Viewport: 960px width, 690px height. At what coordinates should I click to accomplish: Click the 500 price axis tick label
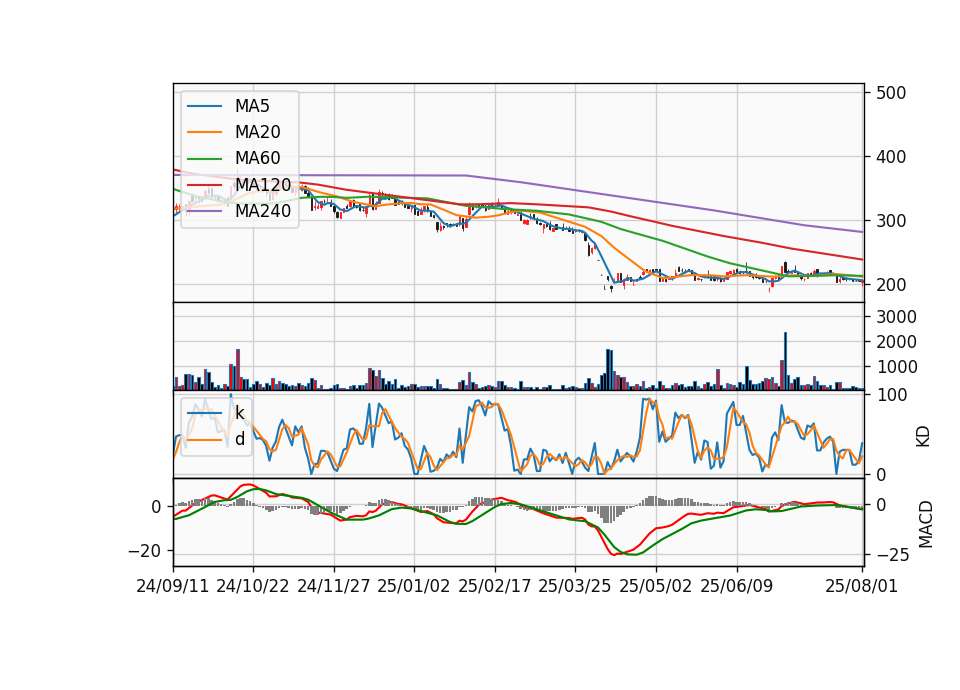click(891, 93)
